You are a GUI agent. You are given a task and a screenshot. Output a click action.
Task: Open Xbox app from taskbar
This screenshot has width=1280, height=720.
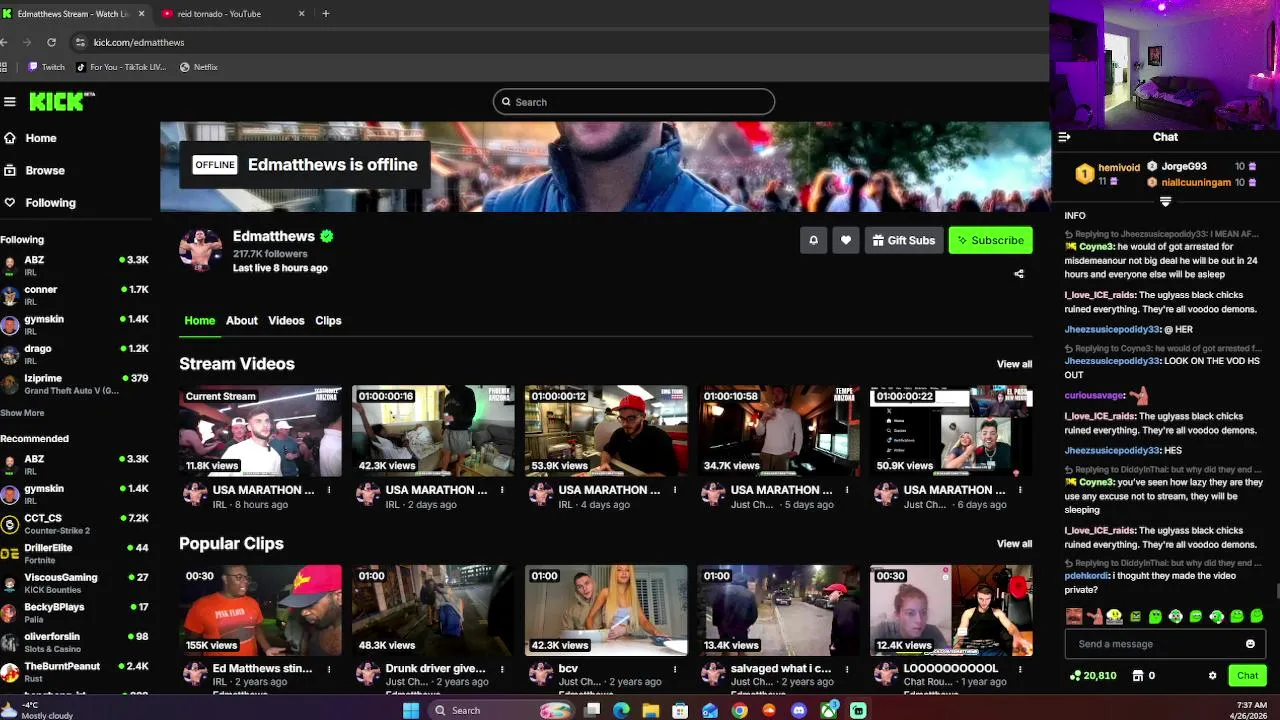pyautogui.click(x=828, y=710)
